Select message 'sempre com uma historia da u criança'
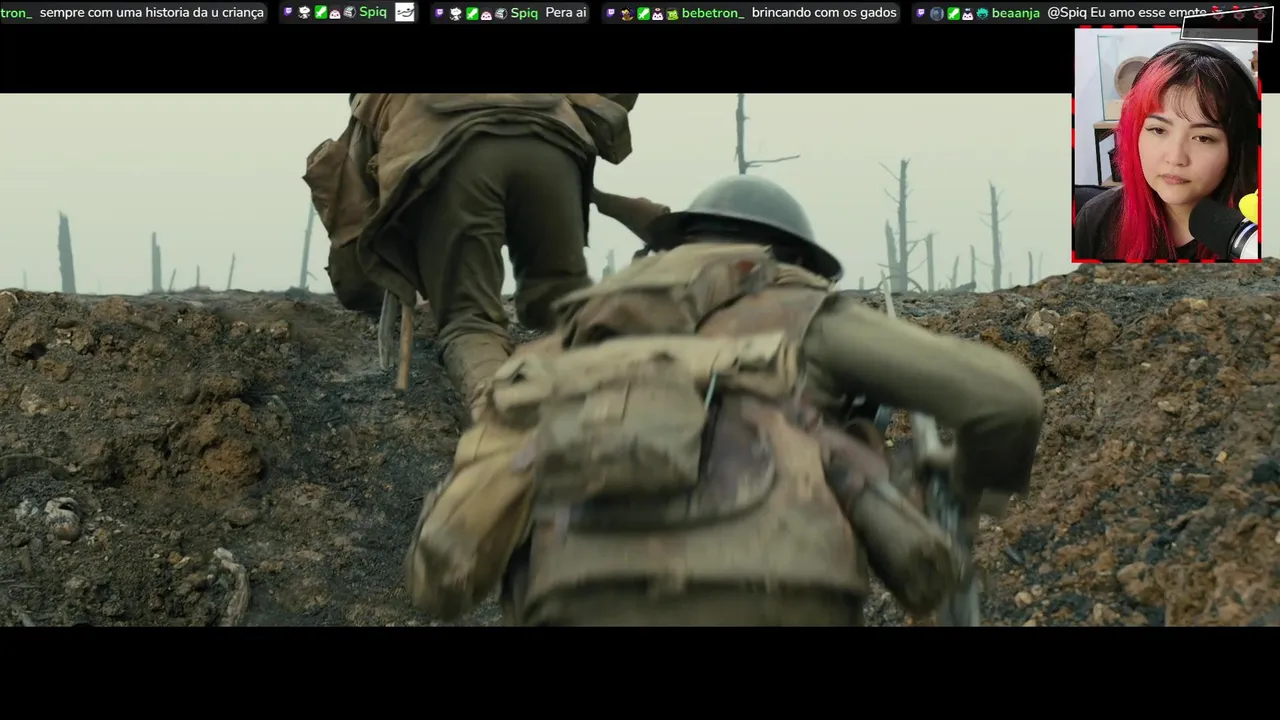 (x=152, y=13)
